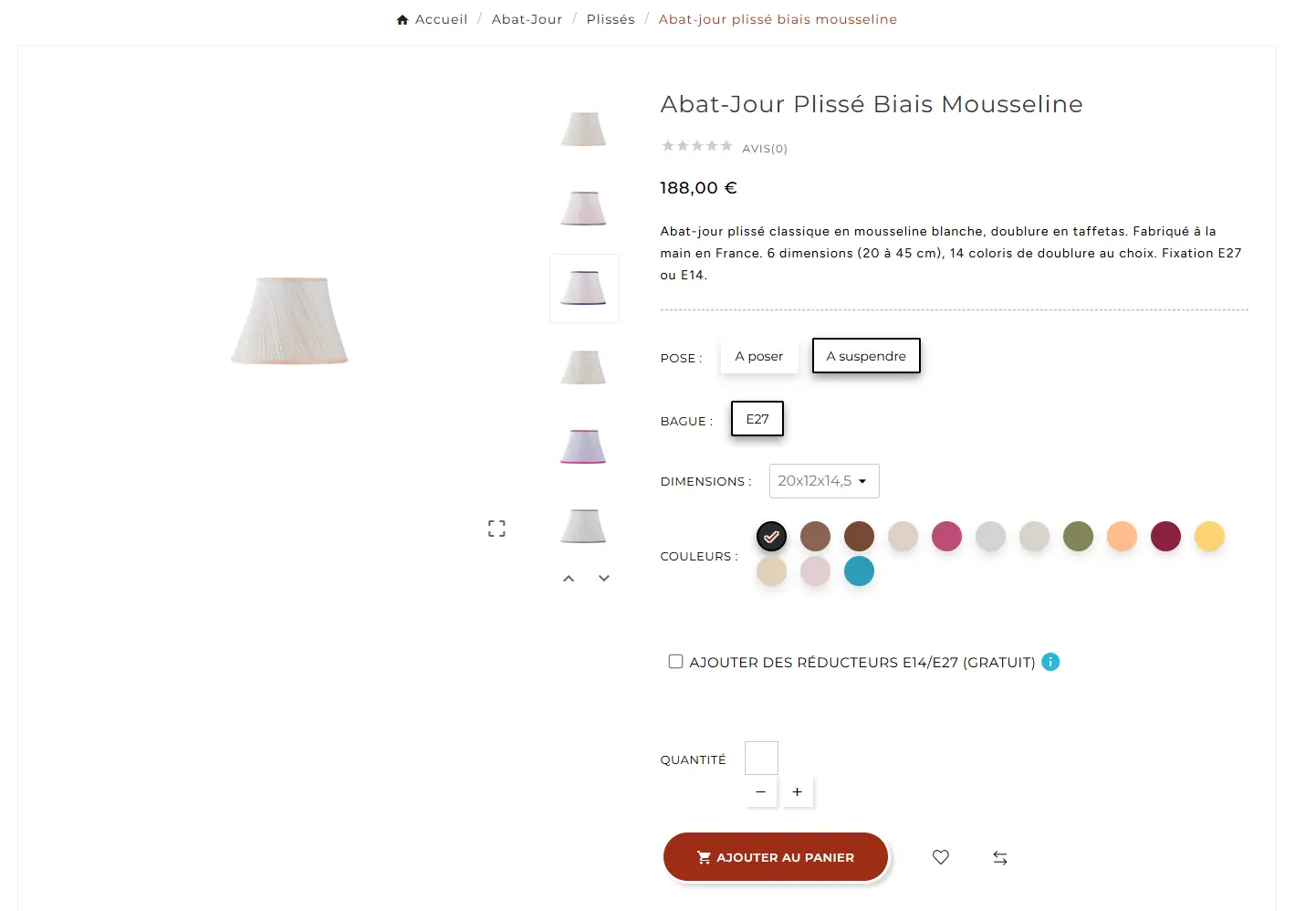Click the five-star rating icons
This screenshot has height=911, width=1316.
tap(697, 146)
